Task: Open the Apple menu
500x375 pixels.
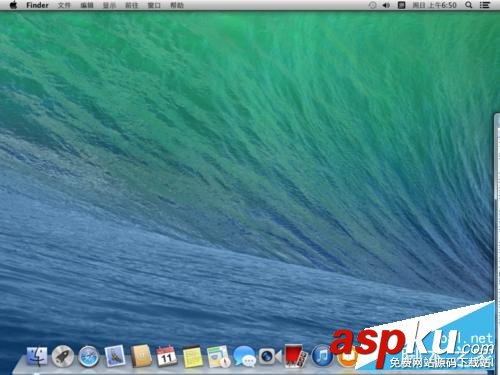Action: (13, 5)
